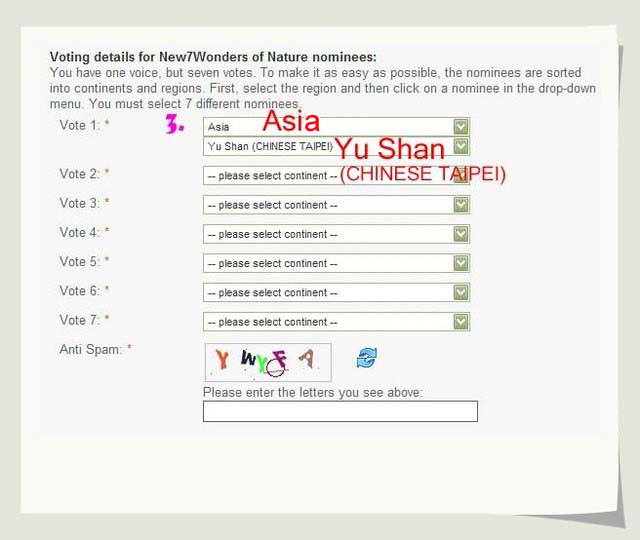Choose a continent for Vote 5
This screenshot has height=540, width=640.
336,263
